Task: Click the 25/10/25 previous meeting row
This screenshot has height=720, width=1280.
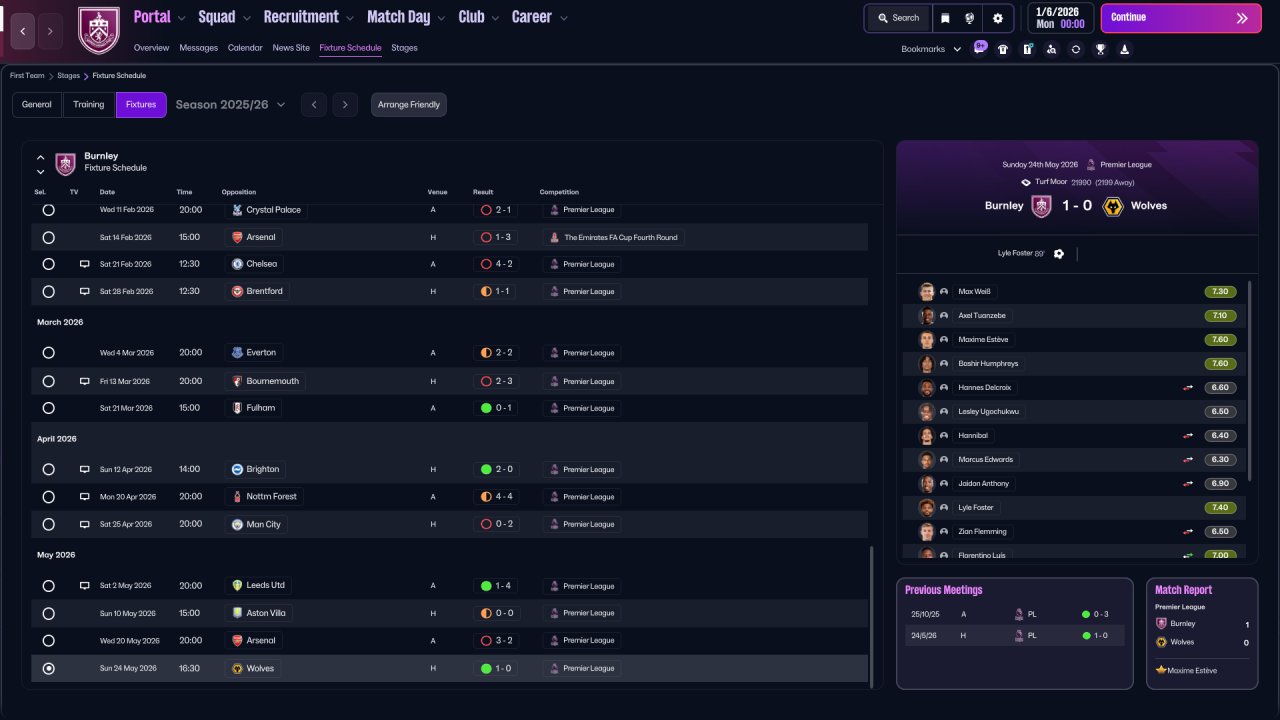Action: point(1014,614)
